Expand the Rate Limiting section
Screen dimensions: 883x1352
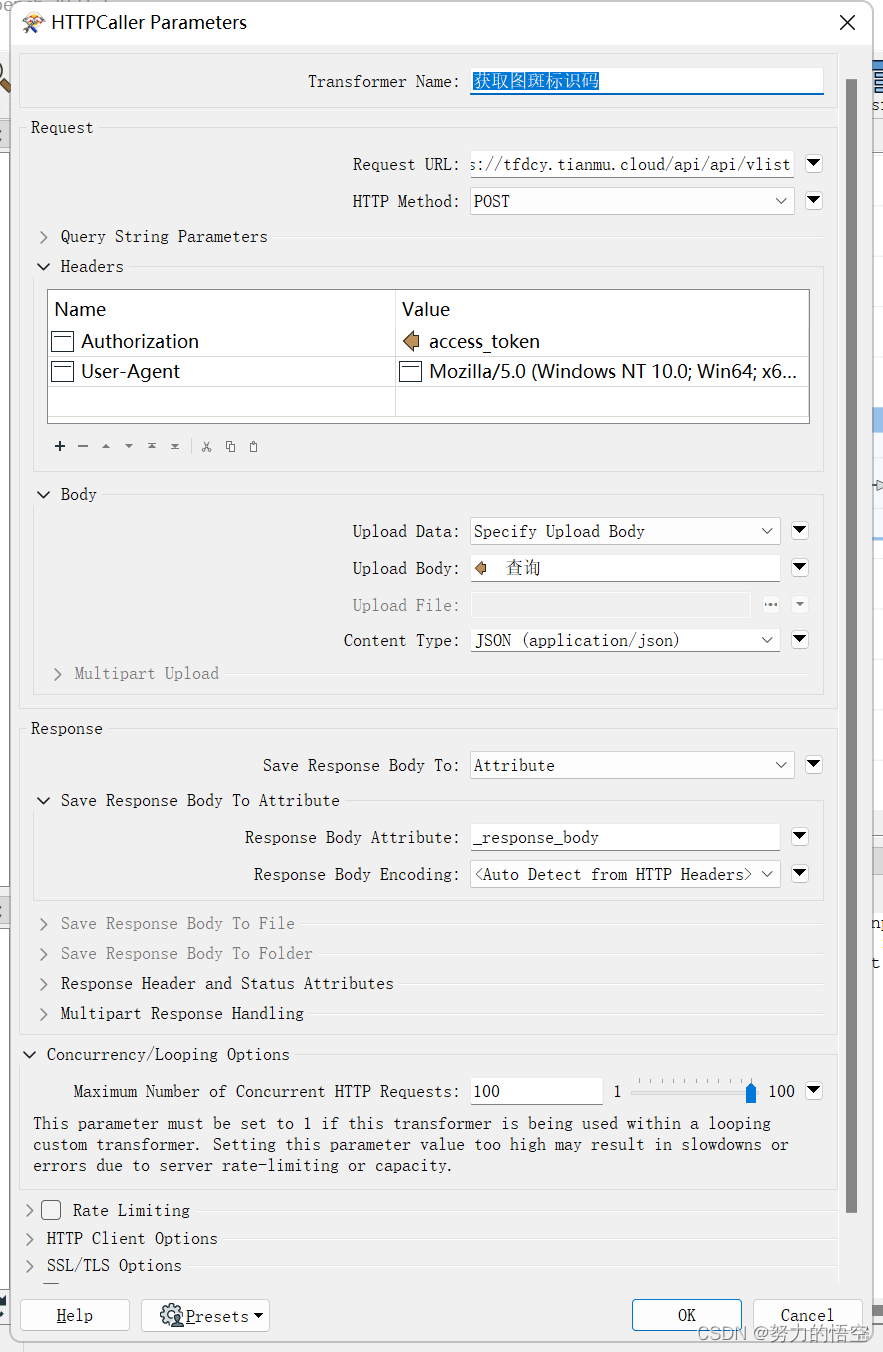[x=30, y=1211]
